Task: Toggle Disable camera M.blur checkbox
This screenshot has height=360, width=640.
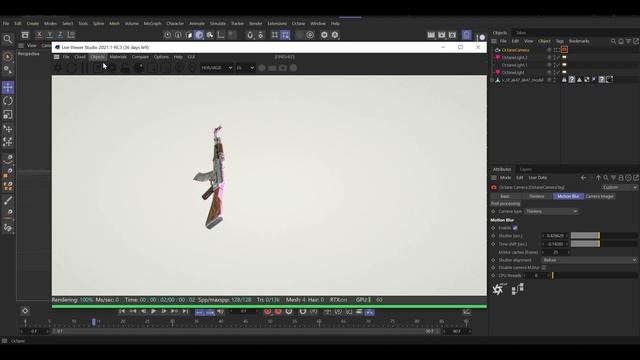Action: [544, 268]
